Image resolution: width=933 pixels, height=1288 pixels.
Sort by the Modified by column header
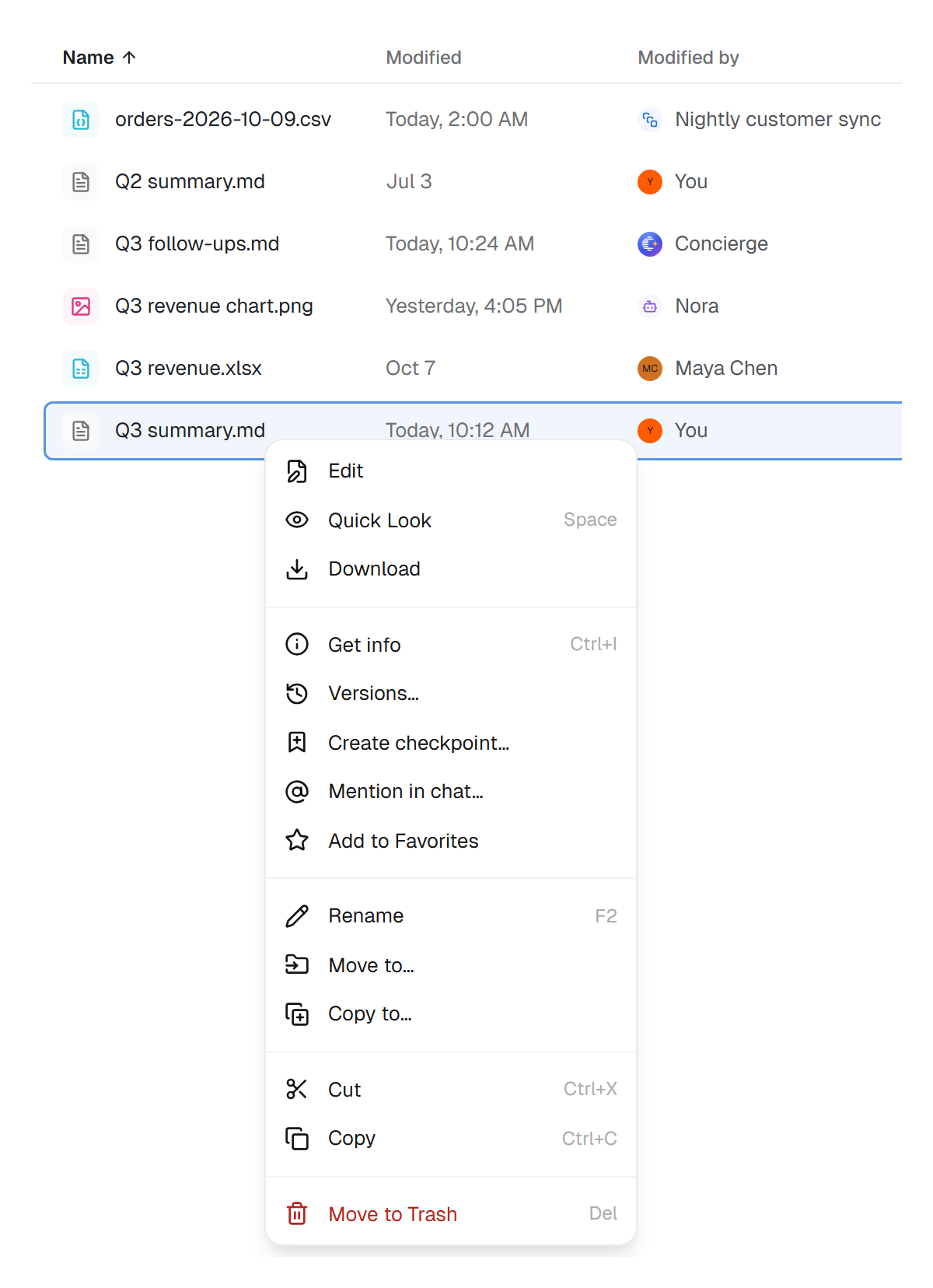coord(688,58)
